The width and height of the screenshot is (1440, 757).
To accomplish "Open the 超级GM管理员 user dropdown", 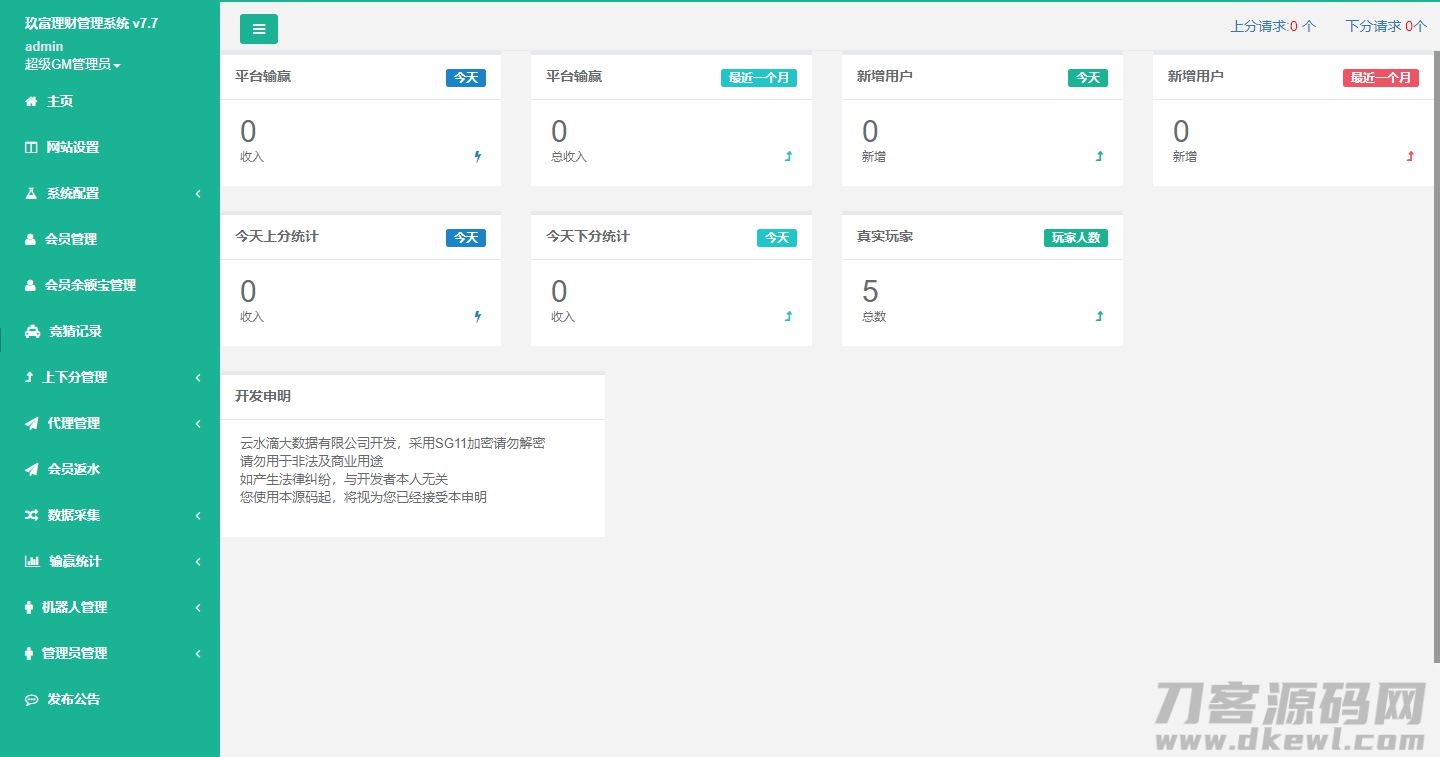I will pos(72,64).
